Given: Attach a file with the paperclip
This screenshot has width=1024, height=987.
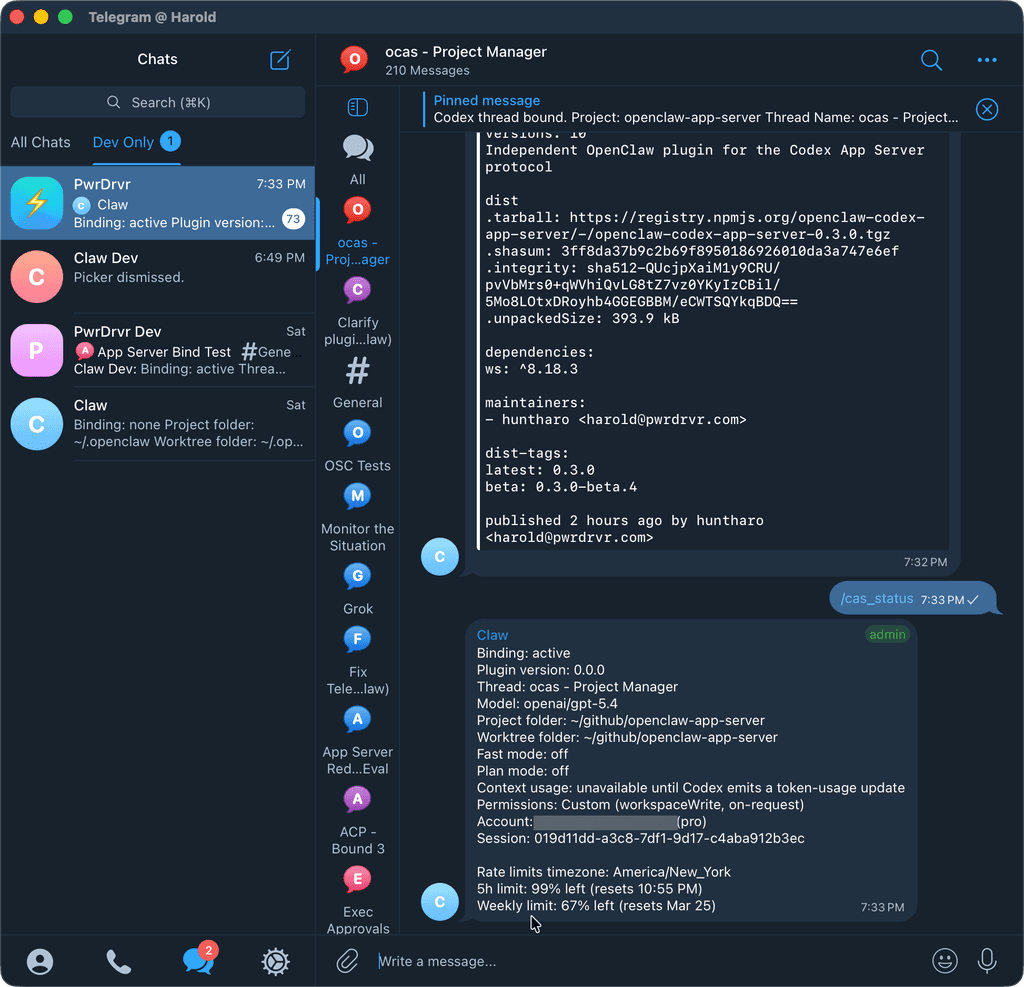Looking at the screenshot, I should click(x=347, y=961).
